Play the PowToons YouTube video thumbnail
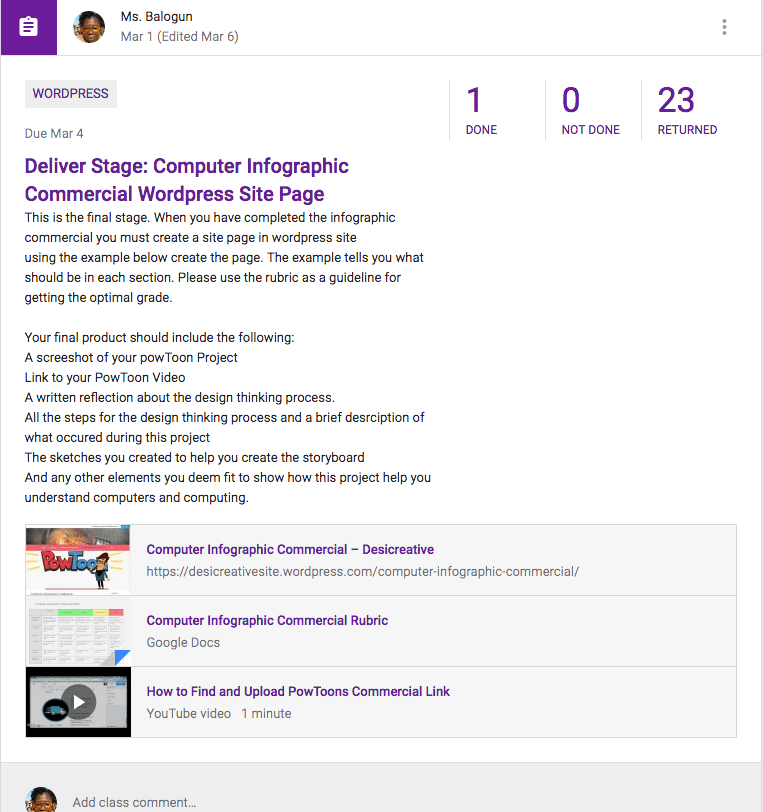Viewport: 763px width, 812px height. tap(78, 702)
